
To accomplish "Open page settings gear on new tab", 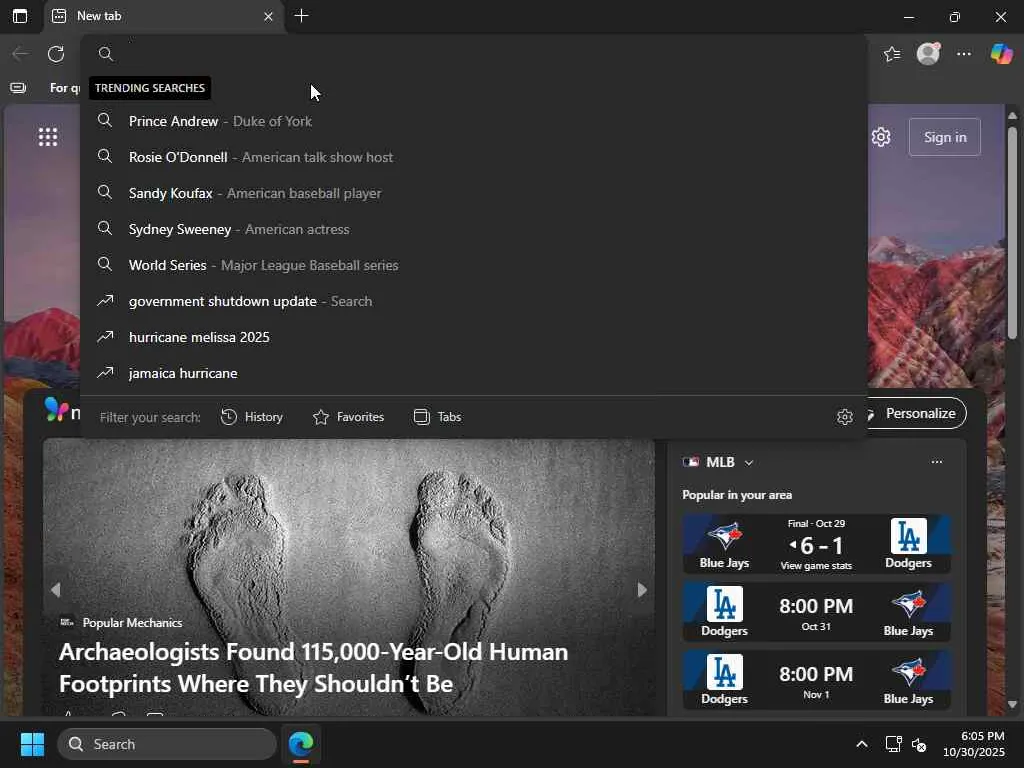I will click(x=881, y=137).
